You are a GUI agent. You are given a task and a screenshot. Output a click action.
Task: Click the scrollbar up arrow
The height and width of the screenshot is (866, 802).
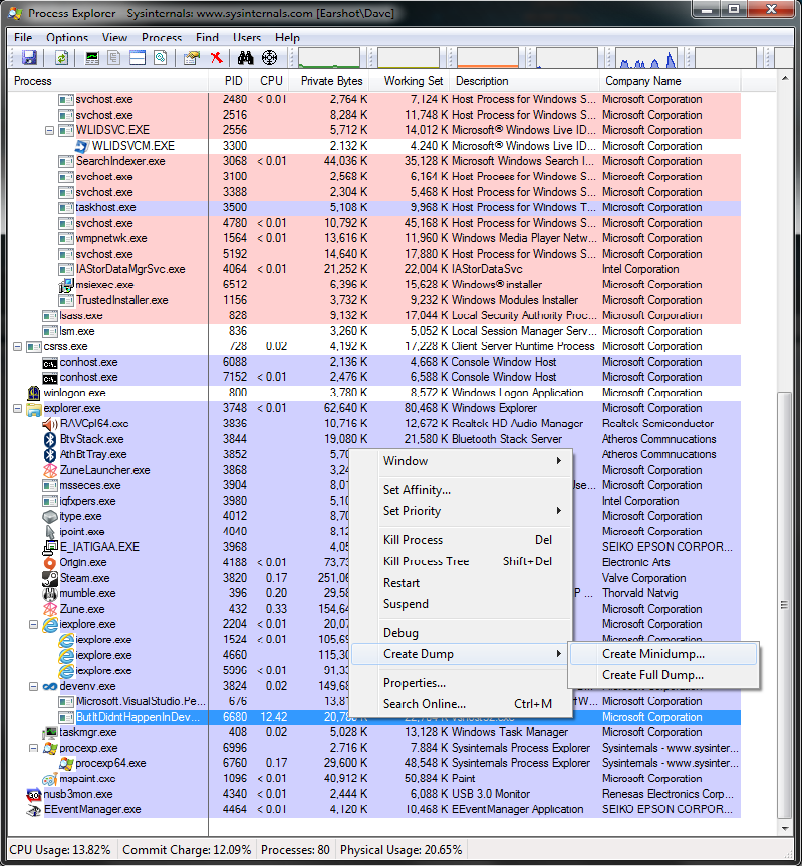[784, 79]
